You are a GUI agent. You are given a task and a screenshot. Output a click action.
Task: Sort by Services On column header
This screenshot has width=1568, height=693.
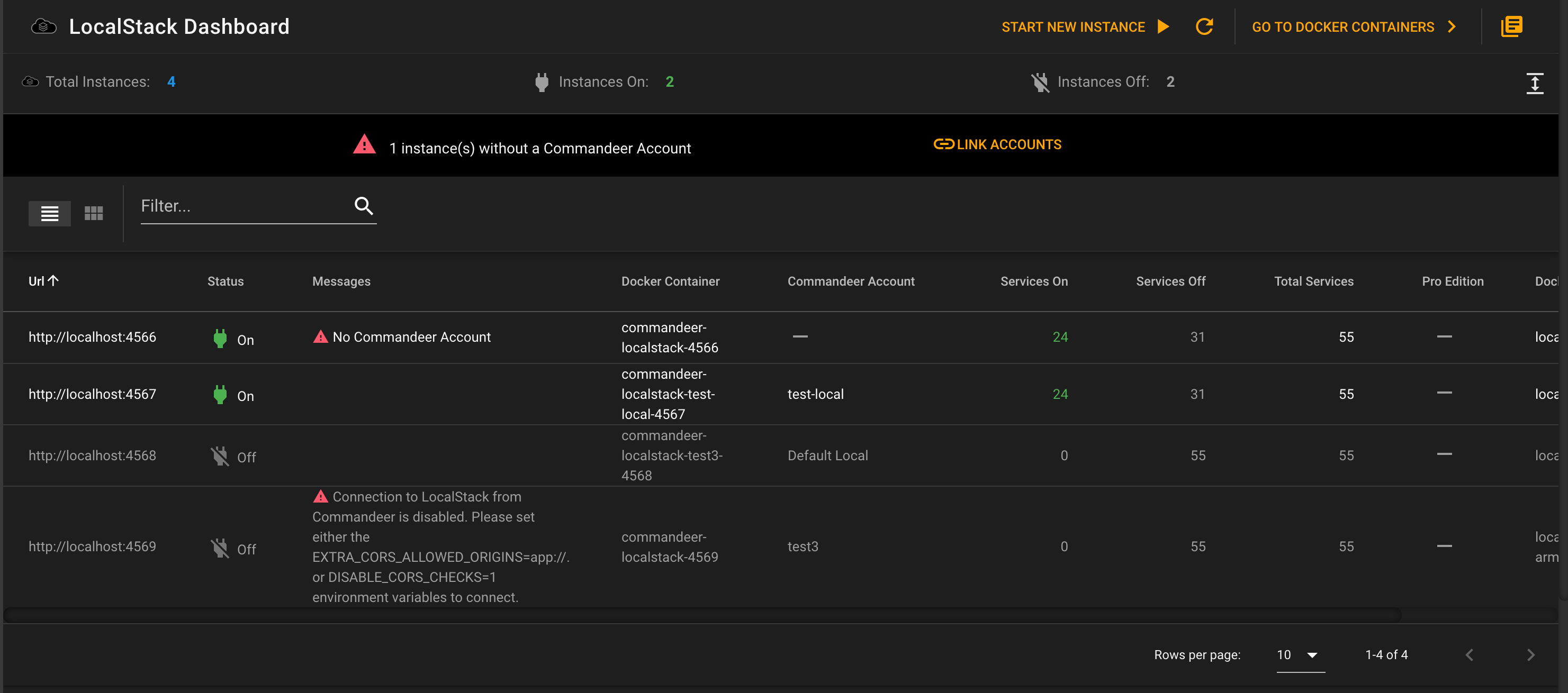pyautogui.click(x=1033, y=281)
